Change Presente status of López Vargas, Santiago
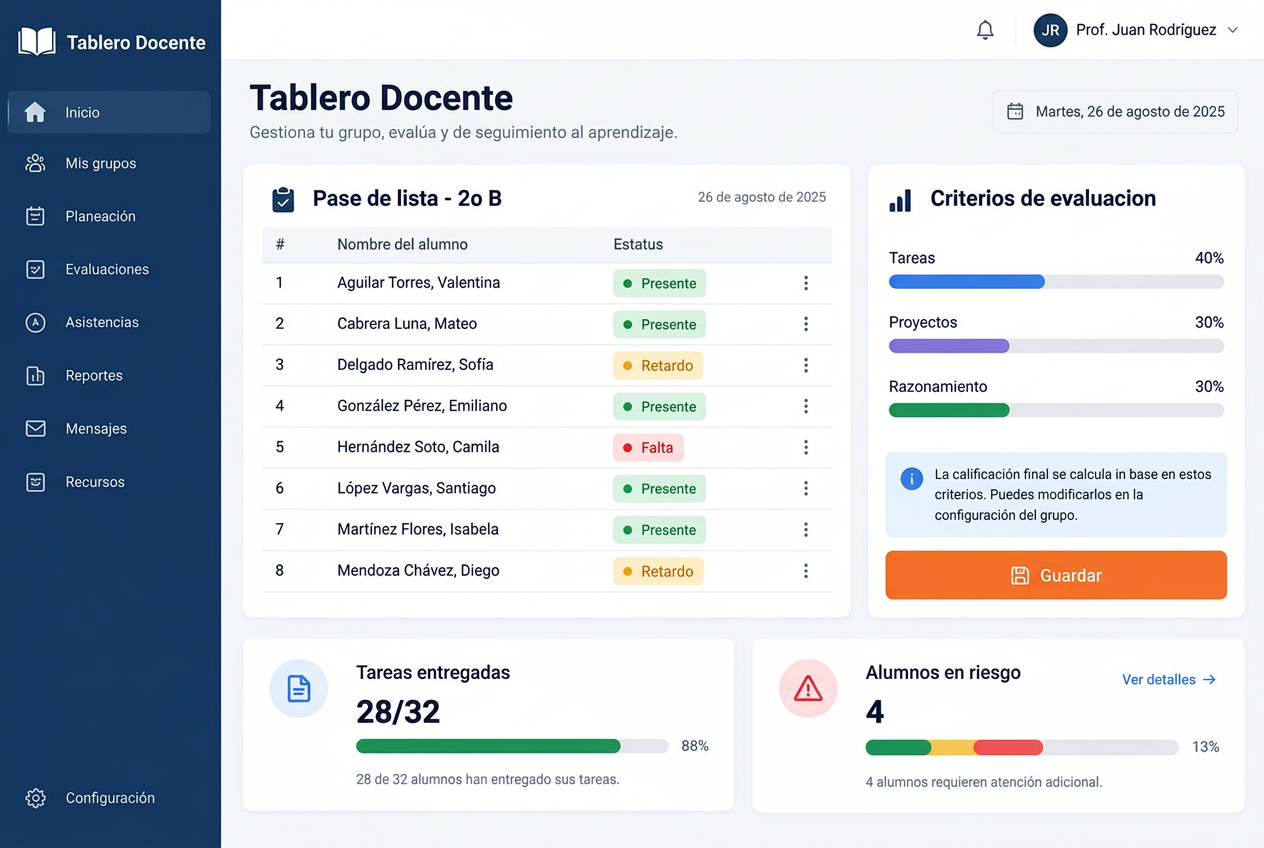 click(659, 489)
